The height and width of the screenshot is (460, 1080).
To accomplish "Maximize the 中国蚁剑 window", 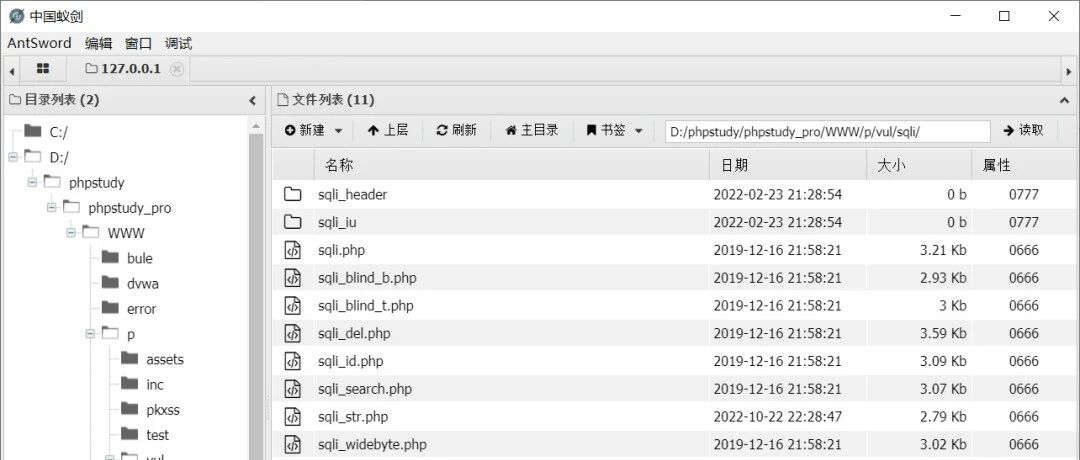I will tap(1004, 16).
